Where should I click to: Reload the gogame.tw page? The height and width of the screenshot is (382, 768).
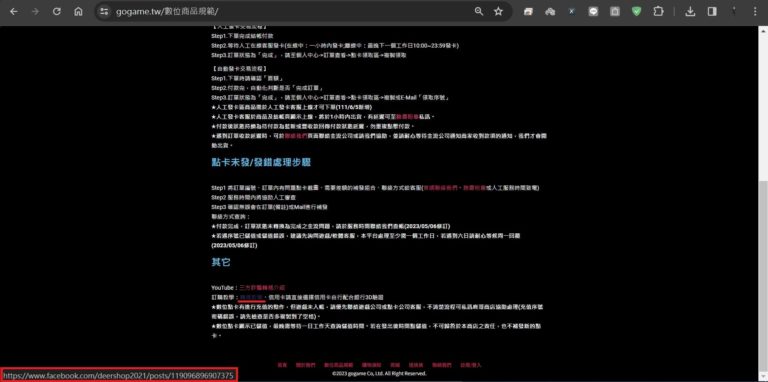coord(57,12)
